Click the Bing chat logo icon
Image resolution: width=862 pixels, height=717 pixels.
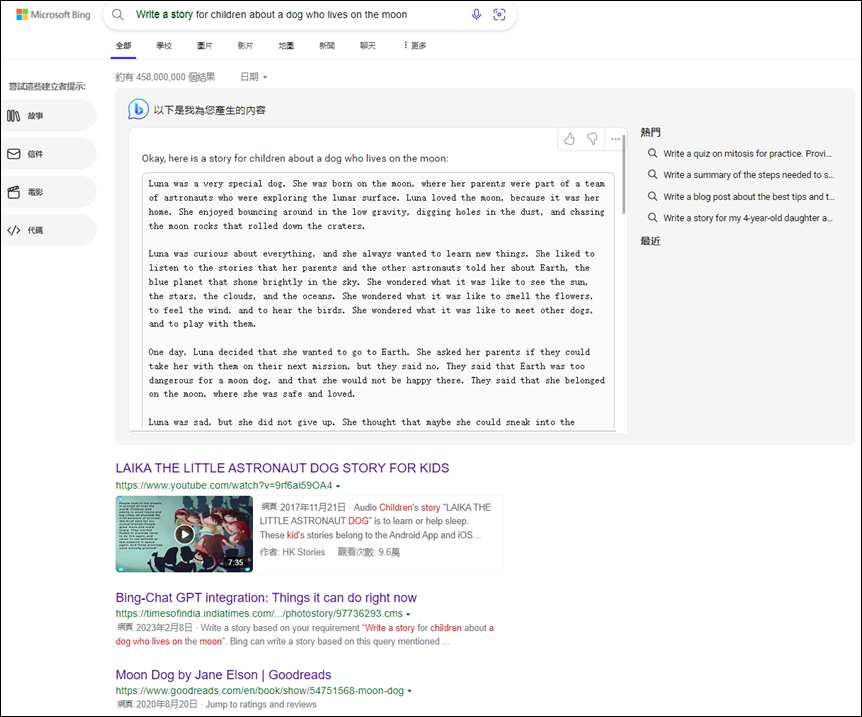click(138, 109)
